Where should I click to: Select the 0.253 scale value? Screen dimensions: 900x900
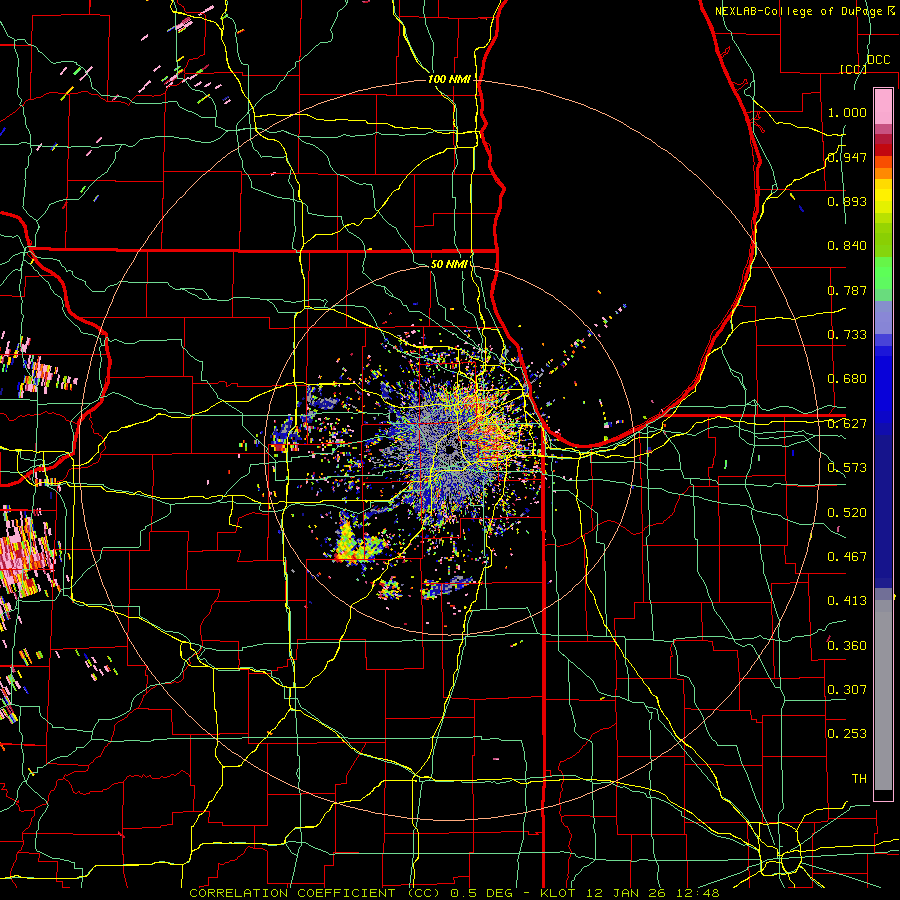point(847,734)
